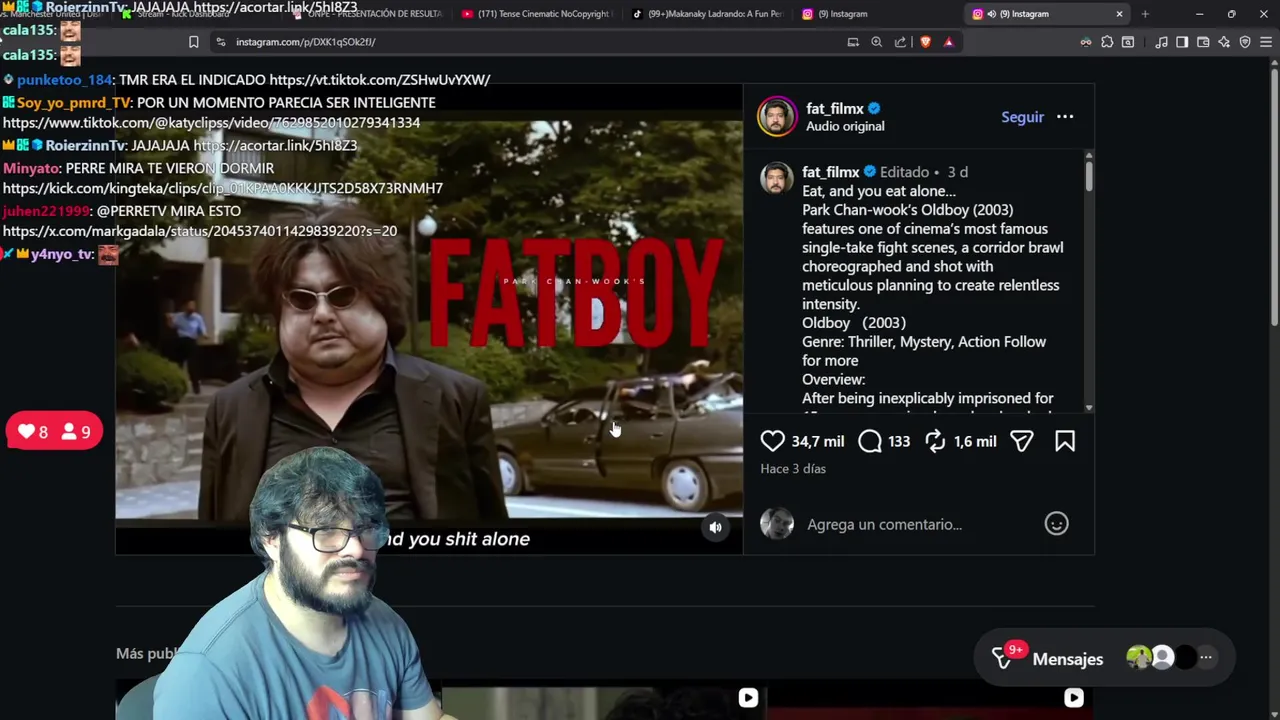1280x720 pixels.
Task: Open the fat_filmx username in the post header
Action: [x=835, y=108]
